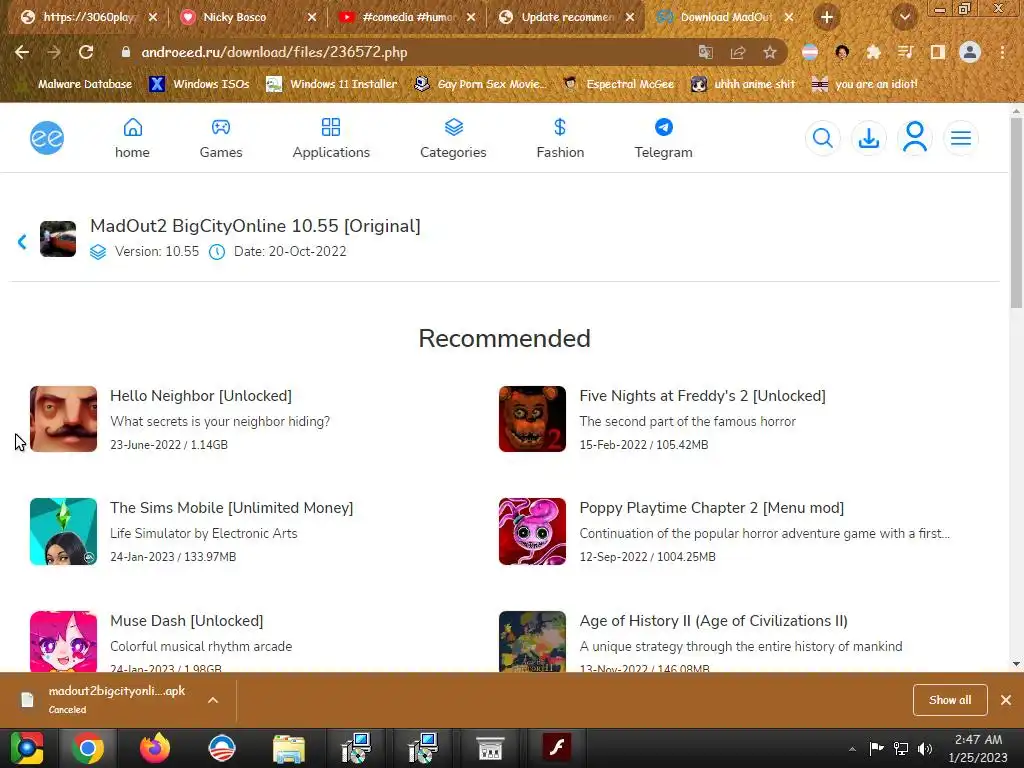Open the tab search dropdown
This screenshot has width=1024, height=768.
coord(905,18)
